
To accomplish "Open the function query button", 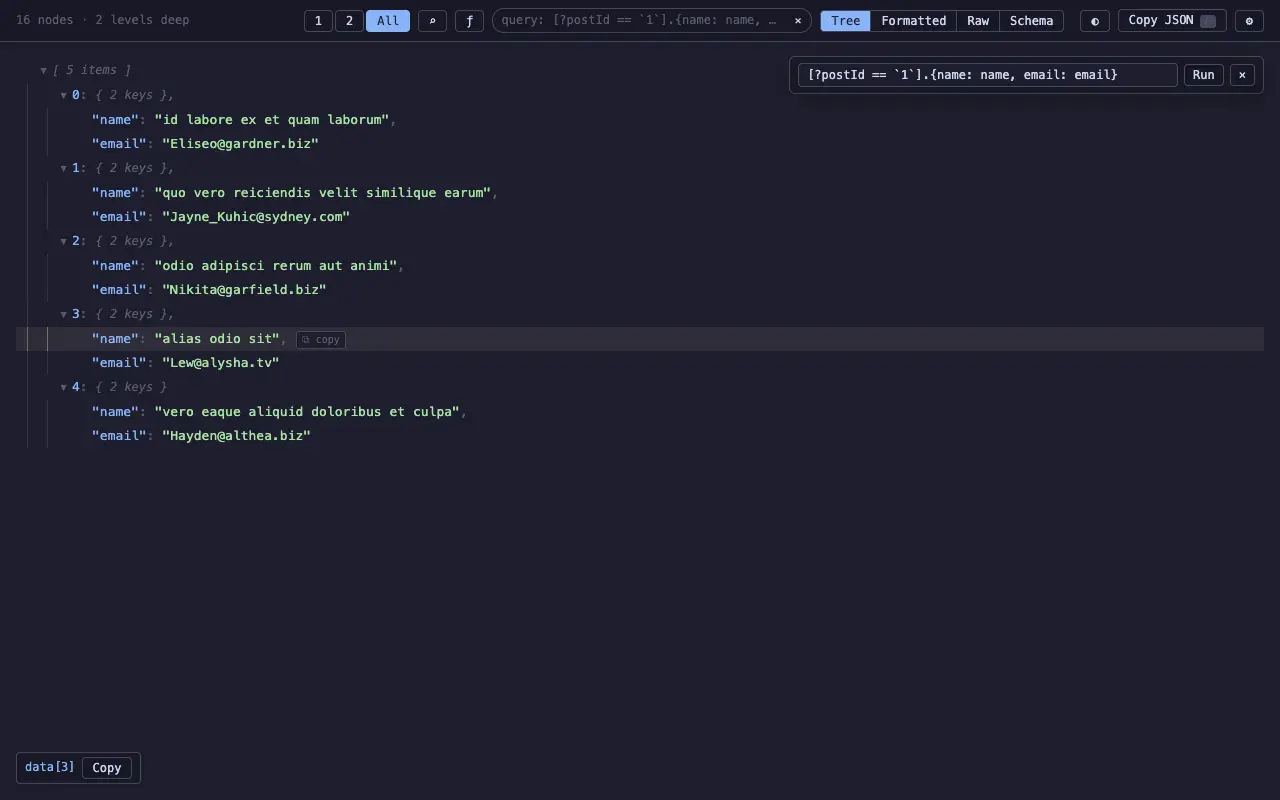I will (469, 21).
